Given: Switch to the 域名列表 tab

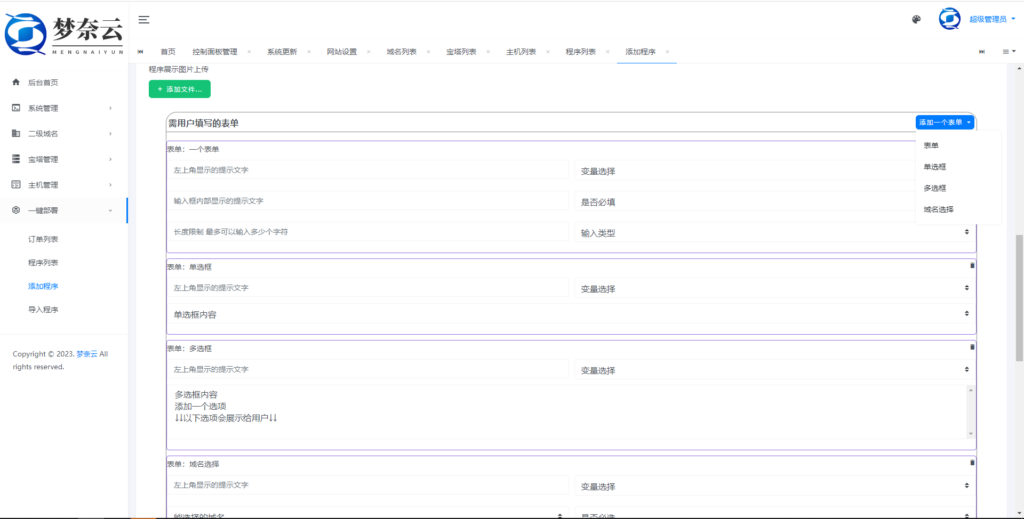Looking at the screenshot, I should pyautogui.click(x=402, y=51).
